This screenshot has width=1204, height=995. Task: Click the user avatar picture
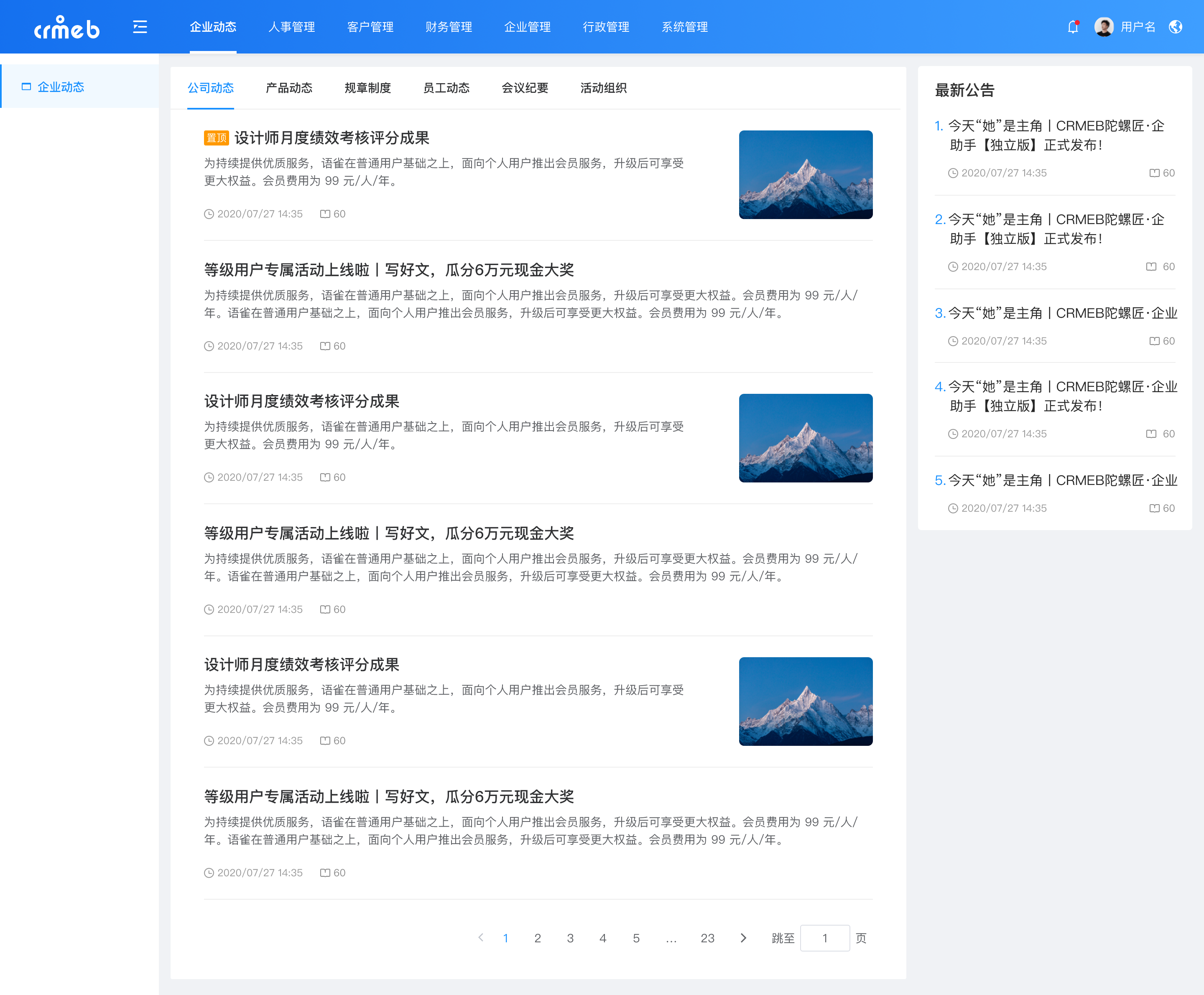point(1103,27)
